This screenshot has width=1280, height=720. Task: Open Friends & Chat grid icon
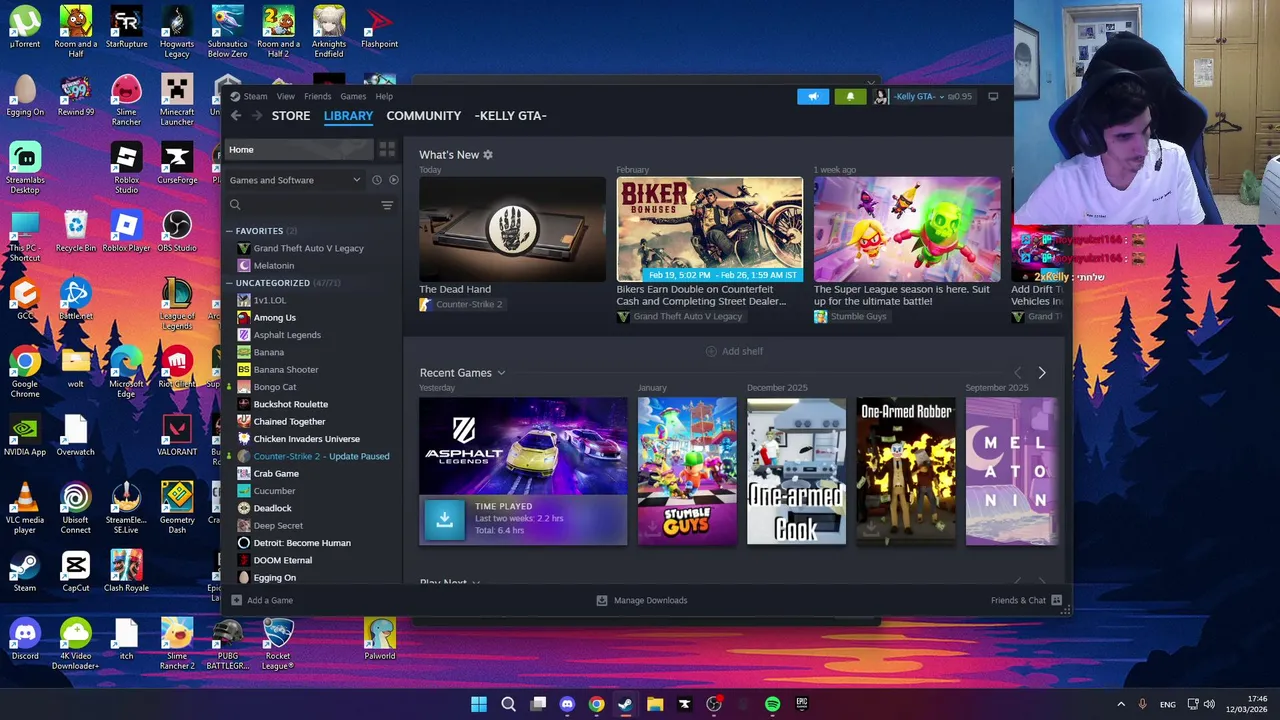click(1056, 600)
